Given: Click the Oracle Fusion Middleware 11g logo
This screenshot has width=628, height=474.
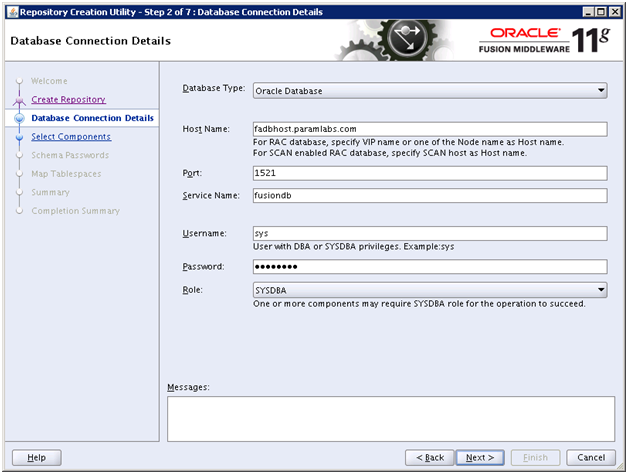Looking at the screenshot, I should click(544, 40).
